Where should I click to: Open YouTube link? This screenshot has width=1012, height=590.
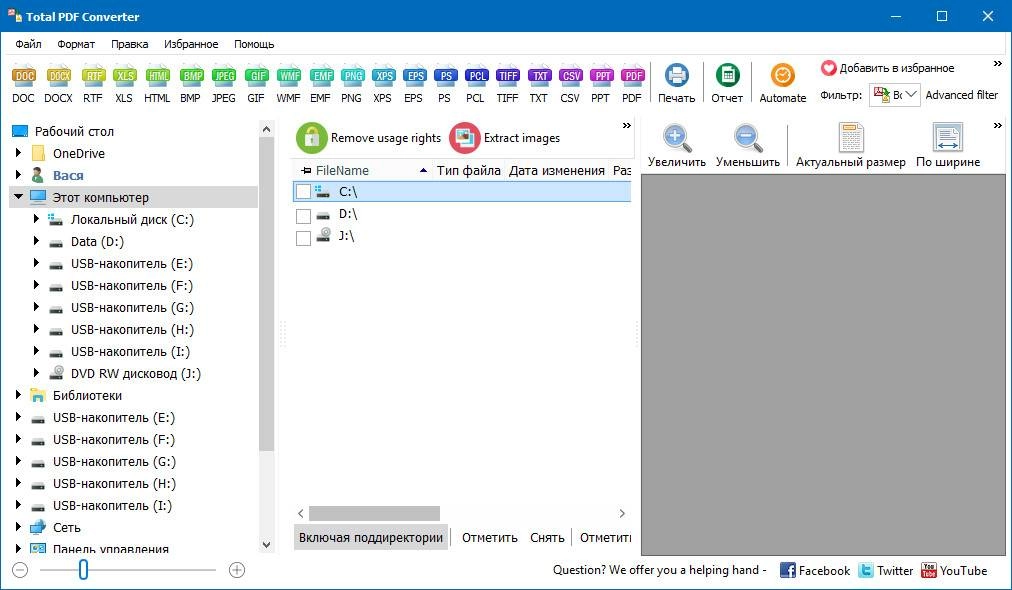(954, 571)
